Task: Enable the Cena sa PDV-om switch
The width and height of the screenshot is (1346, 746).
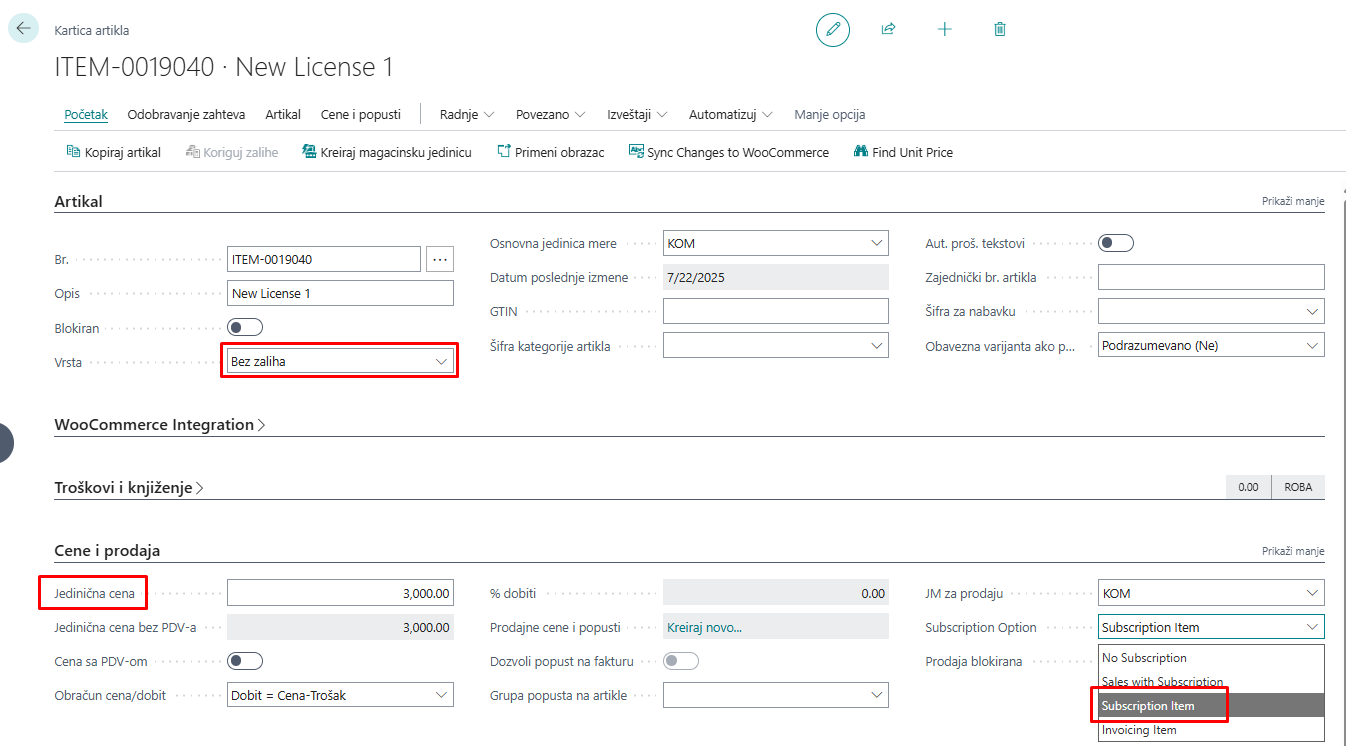Action: (x=245, y=660)
